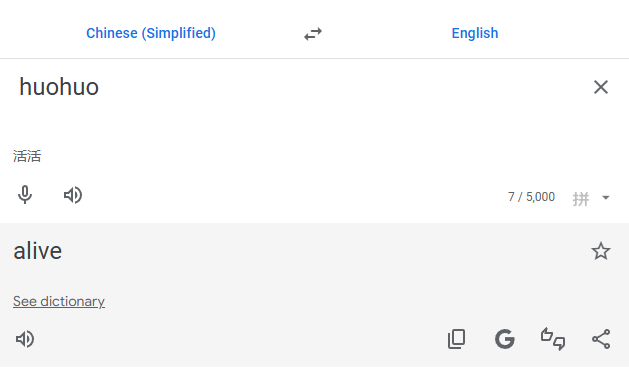Open Chinese (Simplified) source language selector

coord(151,33)
